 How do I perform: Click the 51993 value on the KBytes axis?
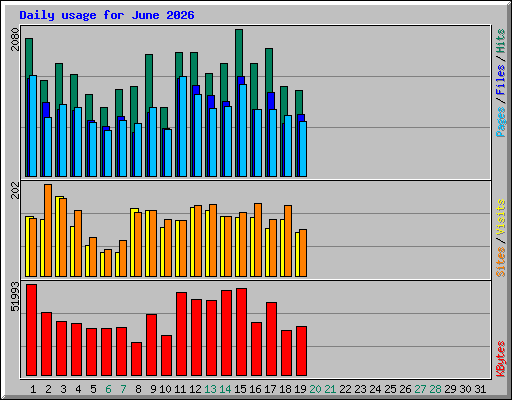click(x=15, y=297)
